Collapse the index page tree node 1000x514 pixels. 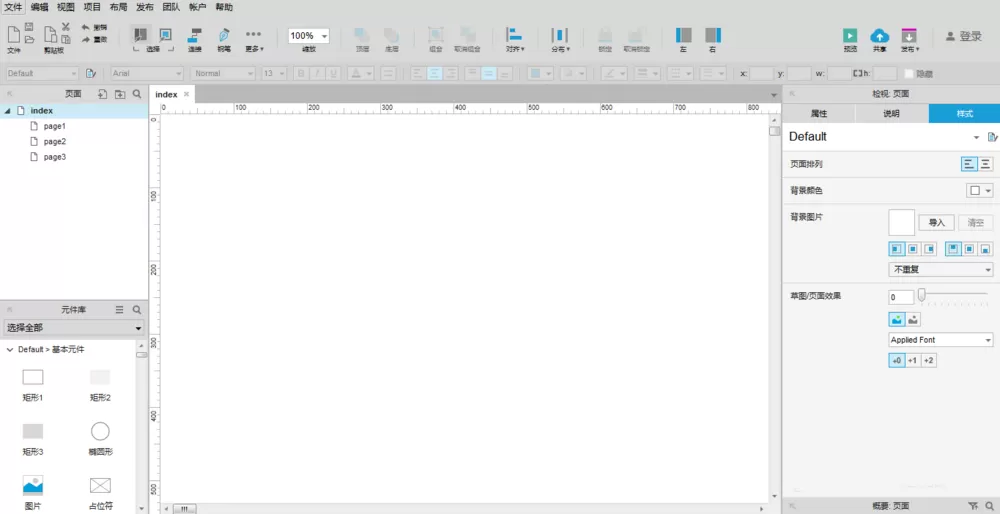(x=7, y=111)
